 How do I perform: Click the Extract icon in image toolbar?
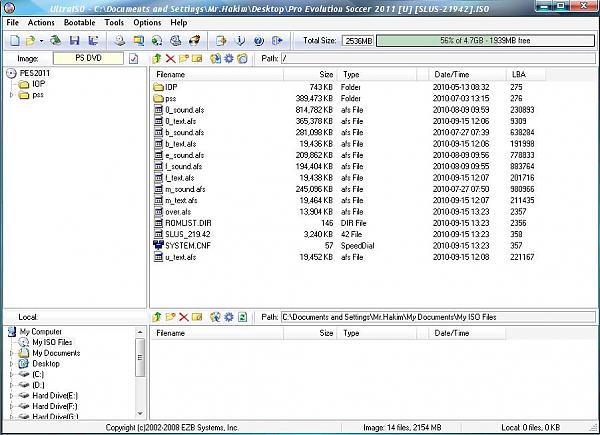pyautogui.click(x=215, y=59)
